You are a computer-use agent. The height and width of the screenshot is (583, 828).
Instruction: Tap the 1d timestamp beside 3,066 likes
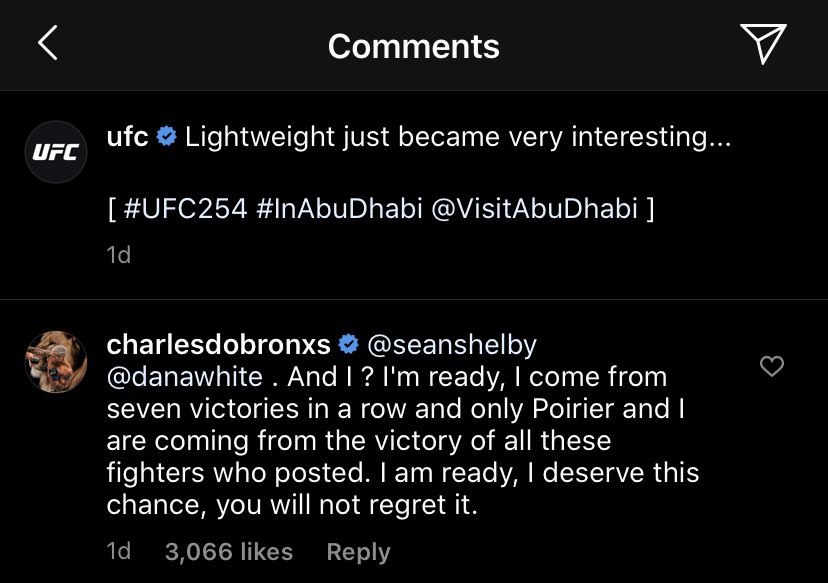click(x=118, y=551)
